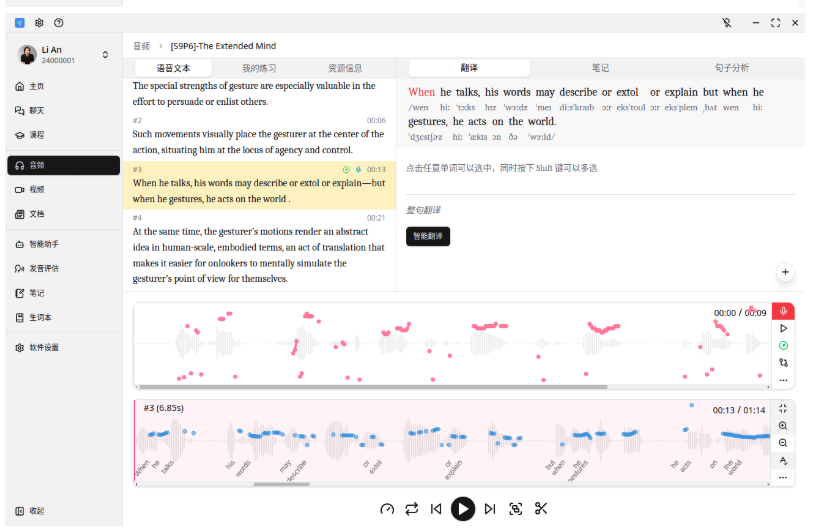Toggle the pin window icon
The height and width of the screenshot is (529, 837).
[x=727, y=22]
